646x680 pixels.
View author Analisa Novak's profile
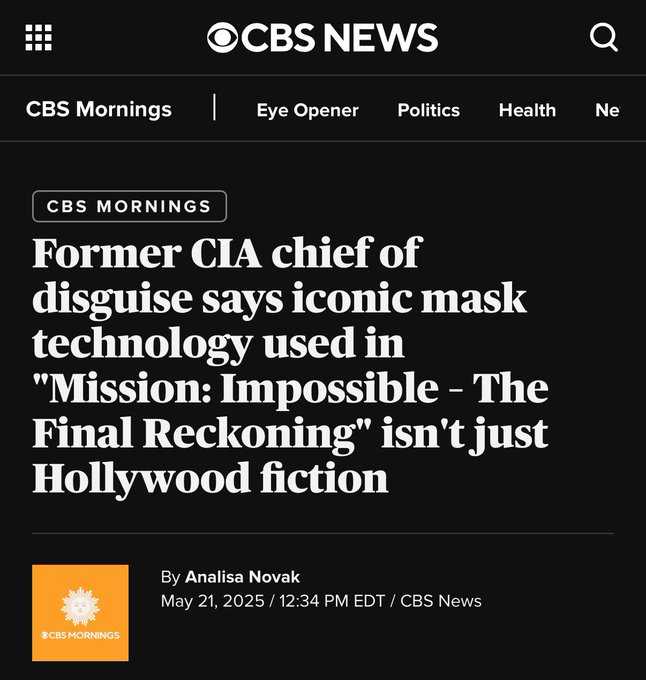[242, 577]
